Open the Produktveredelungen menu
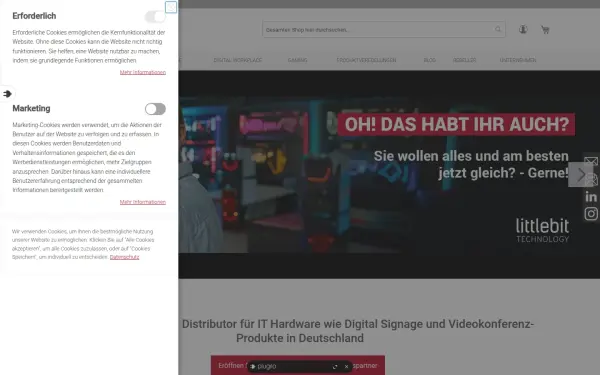 click(366, 60)
